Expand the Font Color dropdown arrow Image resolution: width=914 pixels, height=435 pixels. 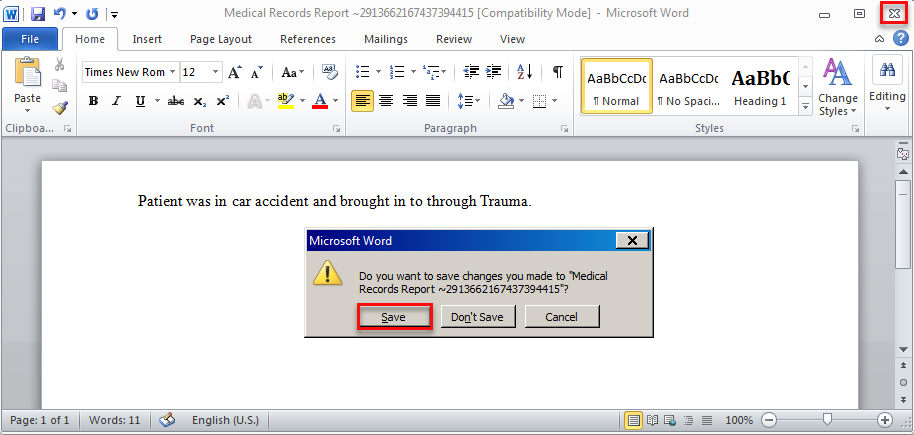(337, 101)
